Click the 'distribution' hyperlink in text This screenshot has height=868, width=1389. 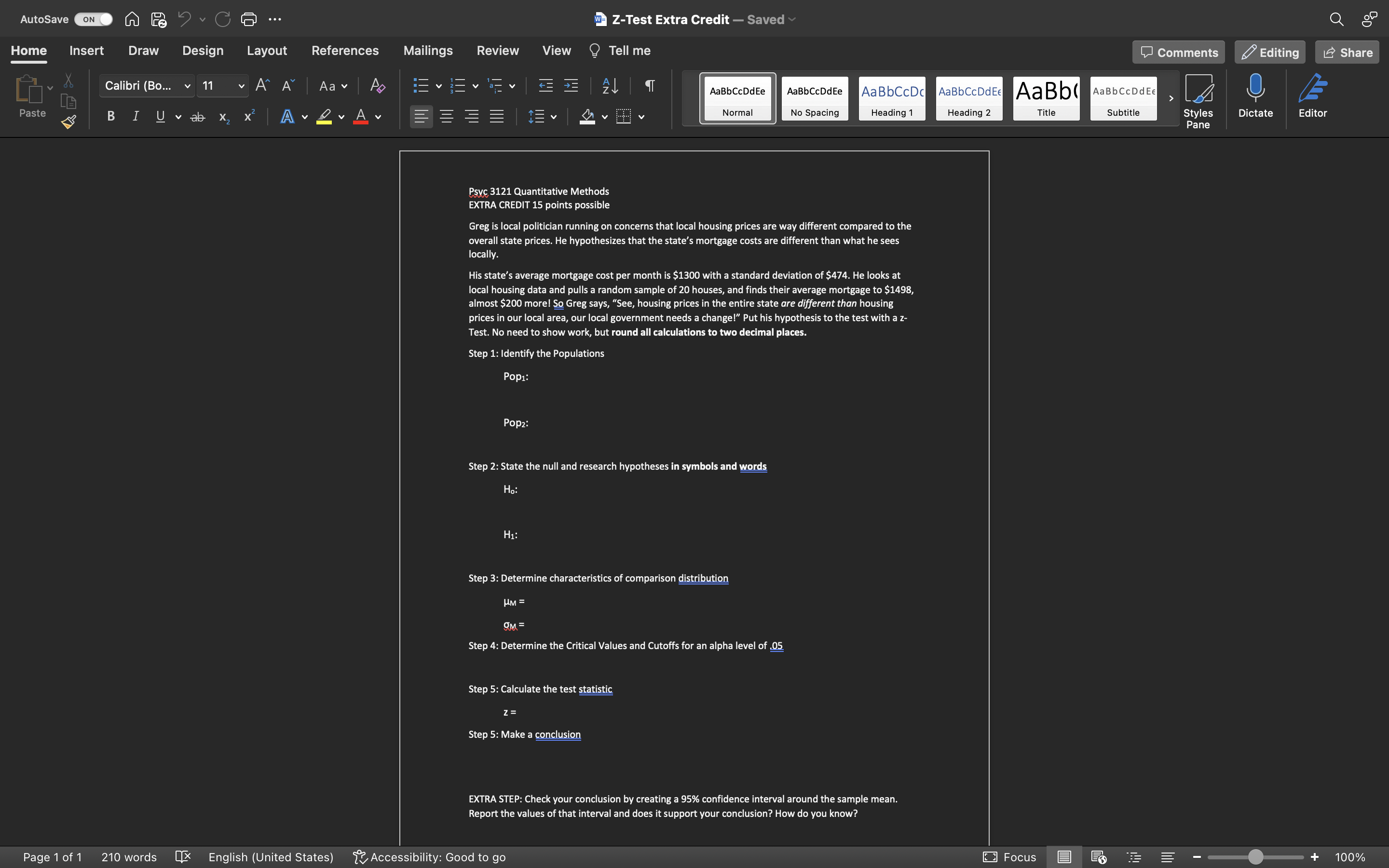(x=702, y=579)
